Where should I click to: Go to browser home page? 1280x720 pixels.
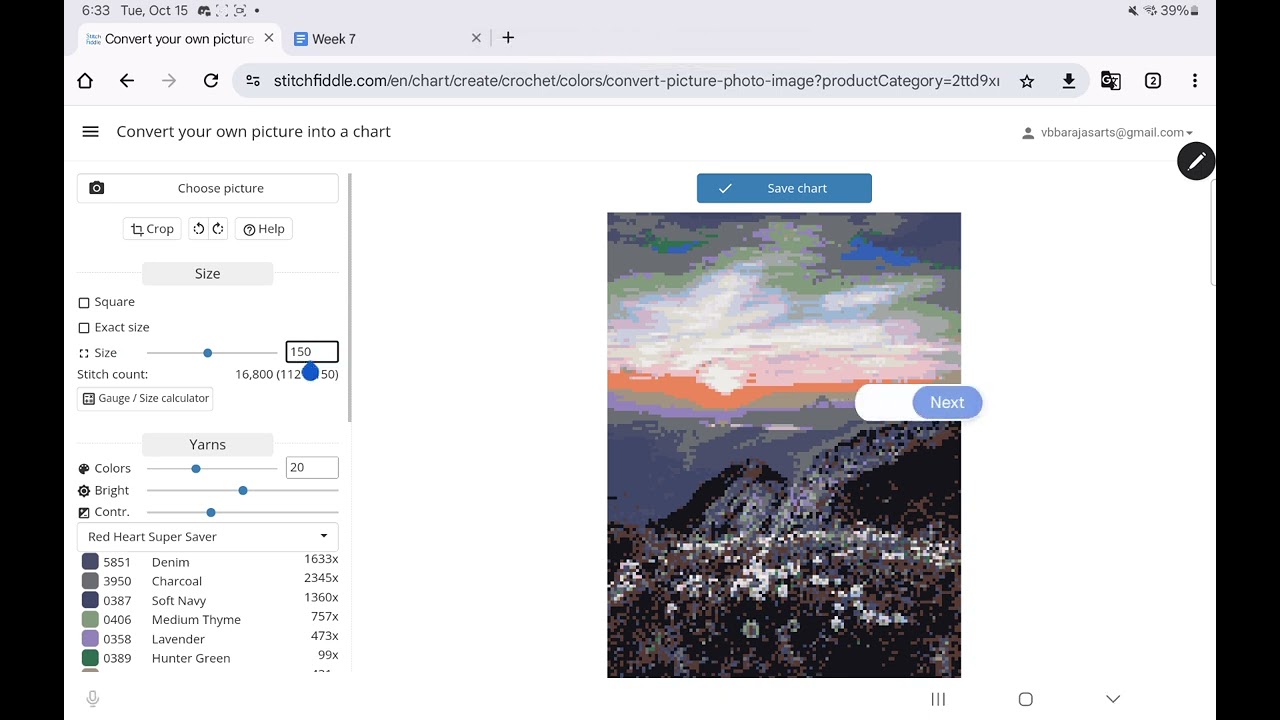[x=85, y=81]
